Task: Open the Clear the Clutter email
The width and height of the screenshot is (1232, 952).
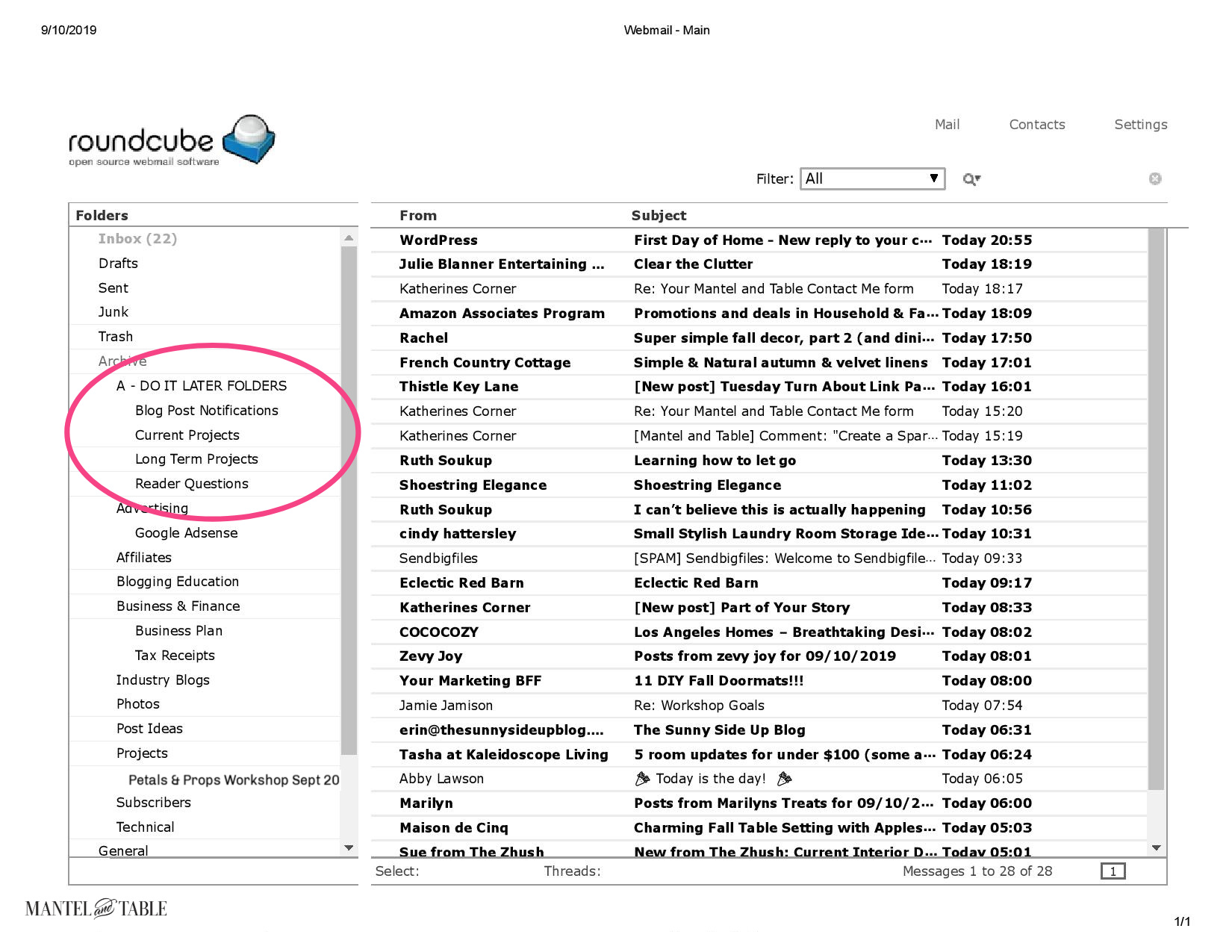Action: (759, 264)
